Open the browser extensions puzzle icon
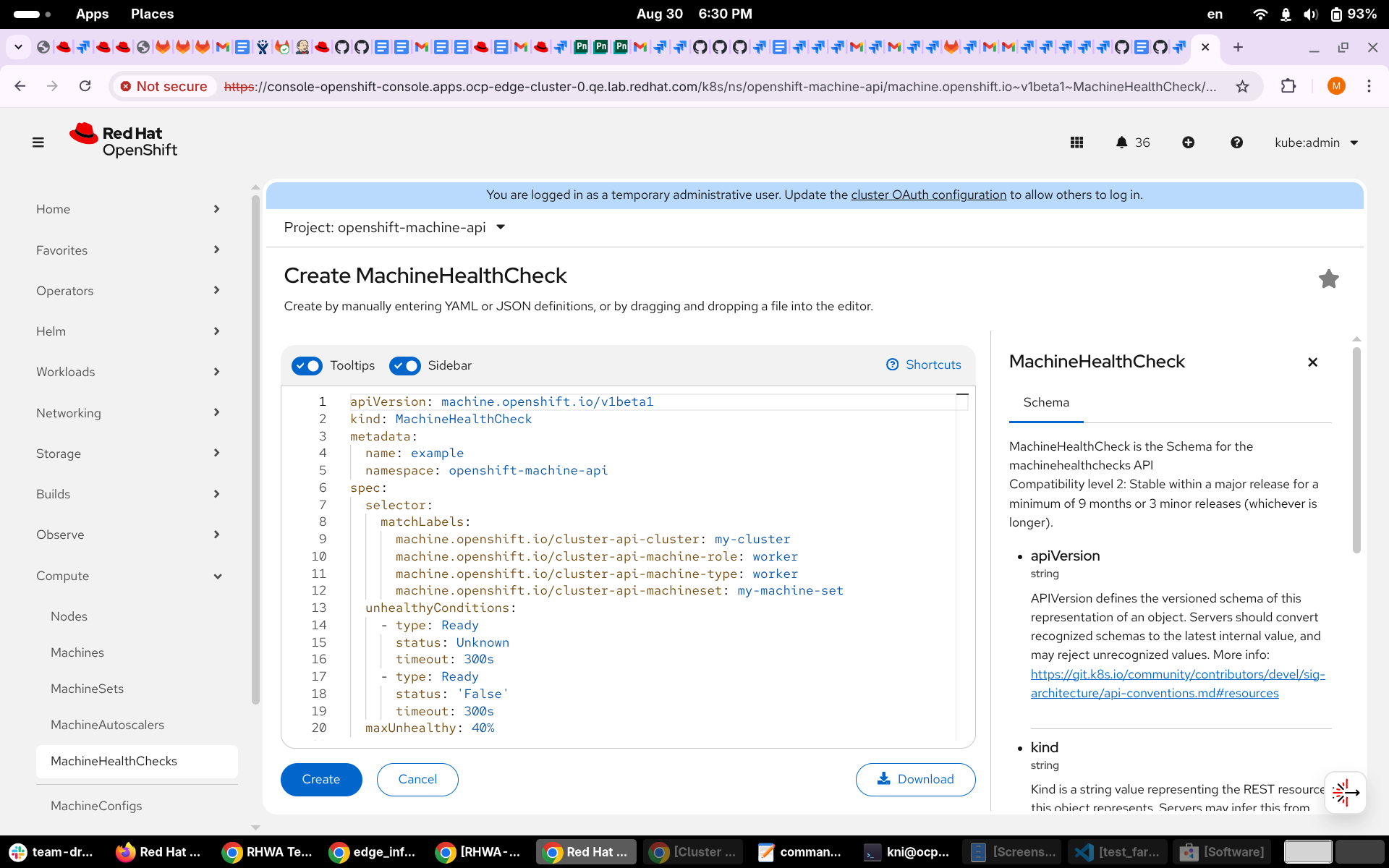This screenshot has width=1389, height=868. [x=1288, y=87]
